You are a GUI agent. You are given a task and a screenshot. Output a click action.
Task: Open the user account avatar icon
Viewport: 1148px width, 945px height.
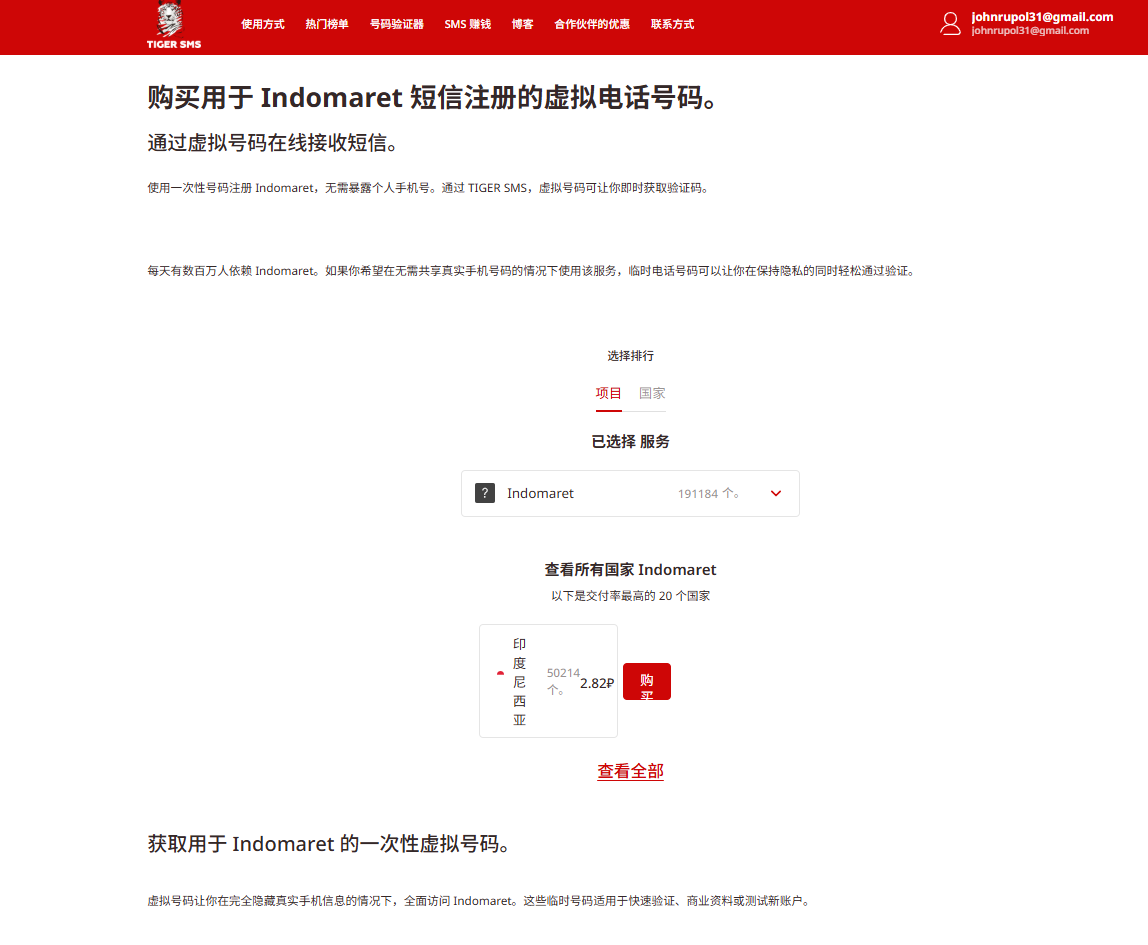950,23
